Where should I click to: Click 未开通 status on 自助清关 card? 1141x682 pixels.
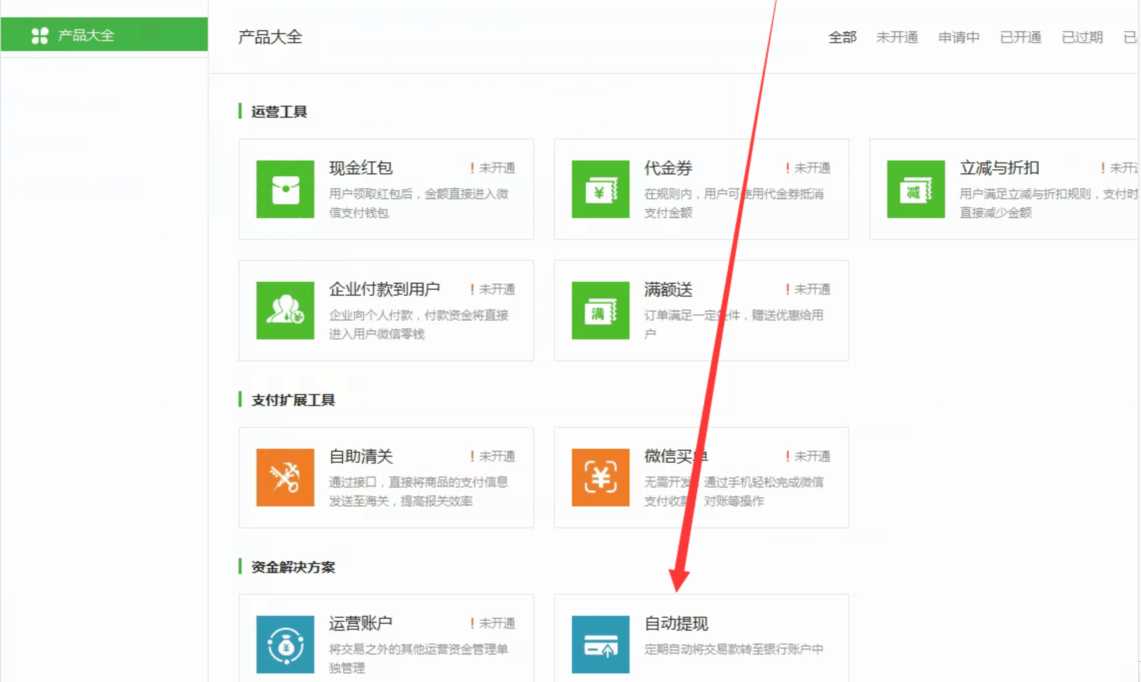pos(496,456)
